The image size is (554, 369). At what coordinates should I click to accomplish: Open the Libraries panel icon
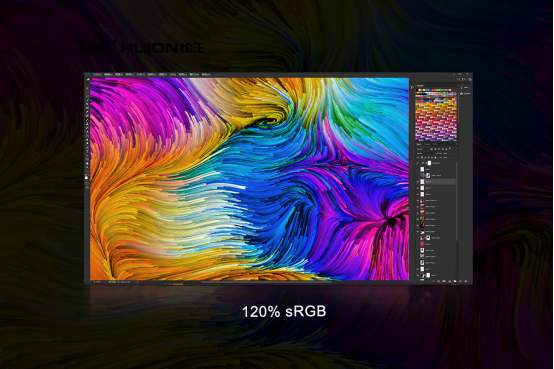tap(461, 93)
